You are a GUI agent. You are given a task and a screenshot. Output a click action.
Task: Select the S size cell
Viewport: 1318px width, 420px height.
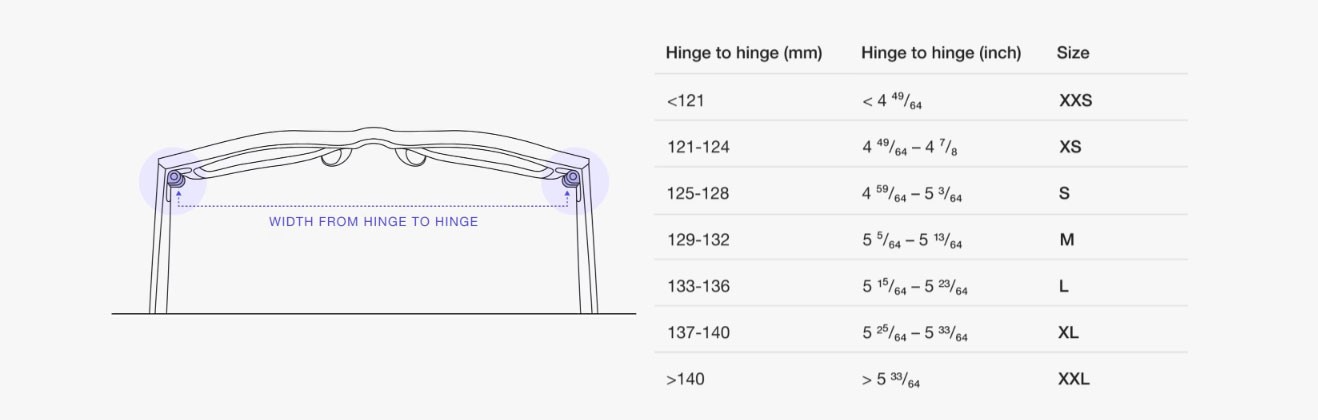point(1064,193)
